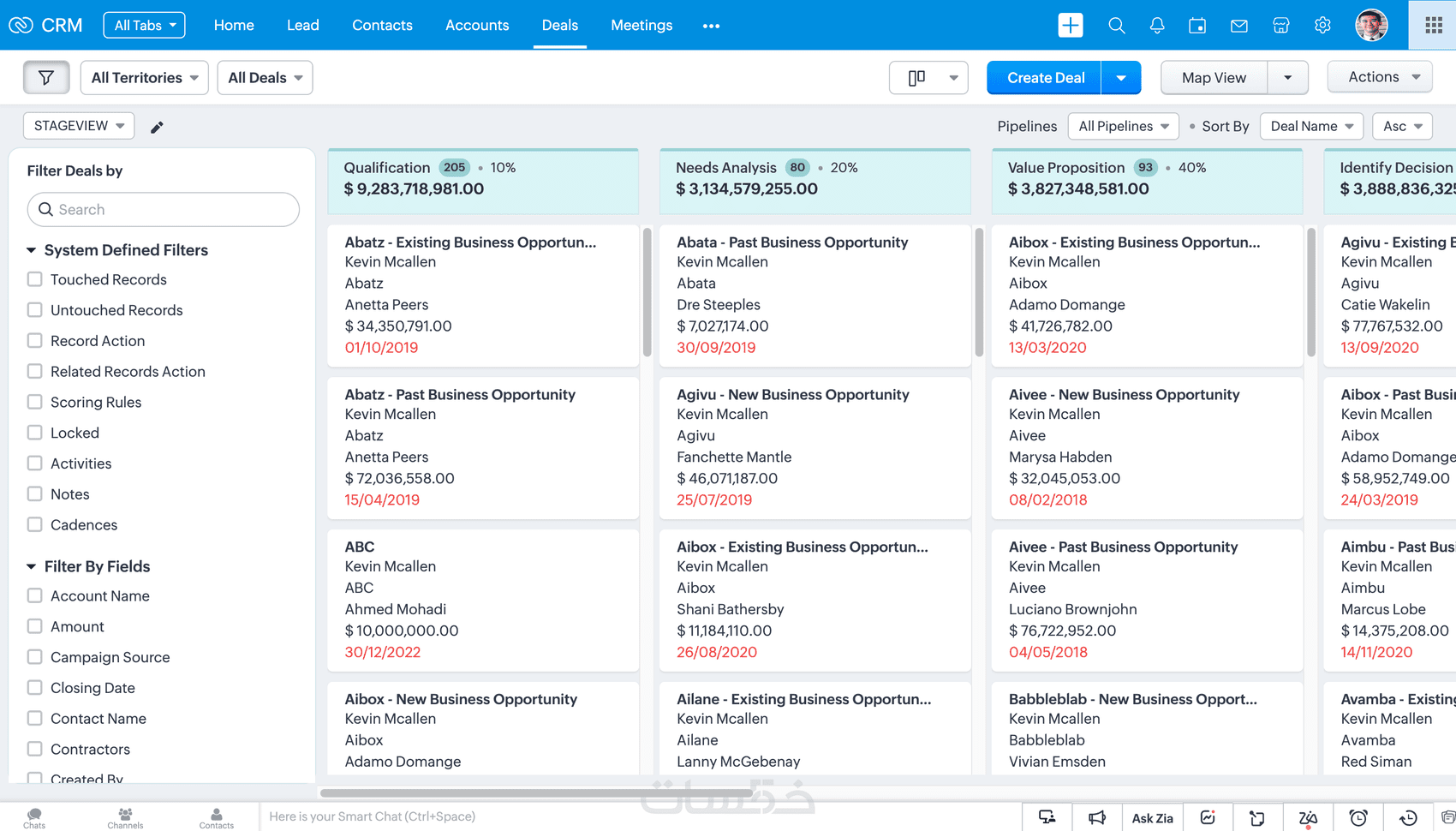
Task: Switch to the Accounts tab
Action: pyautogui.click(x=477, y=26)
